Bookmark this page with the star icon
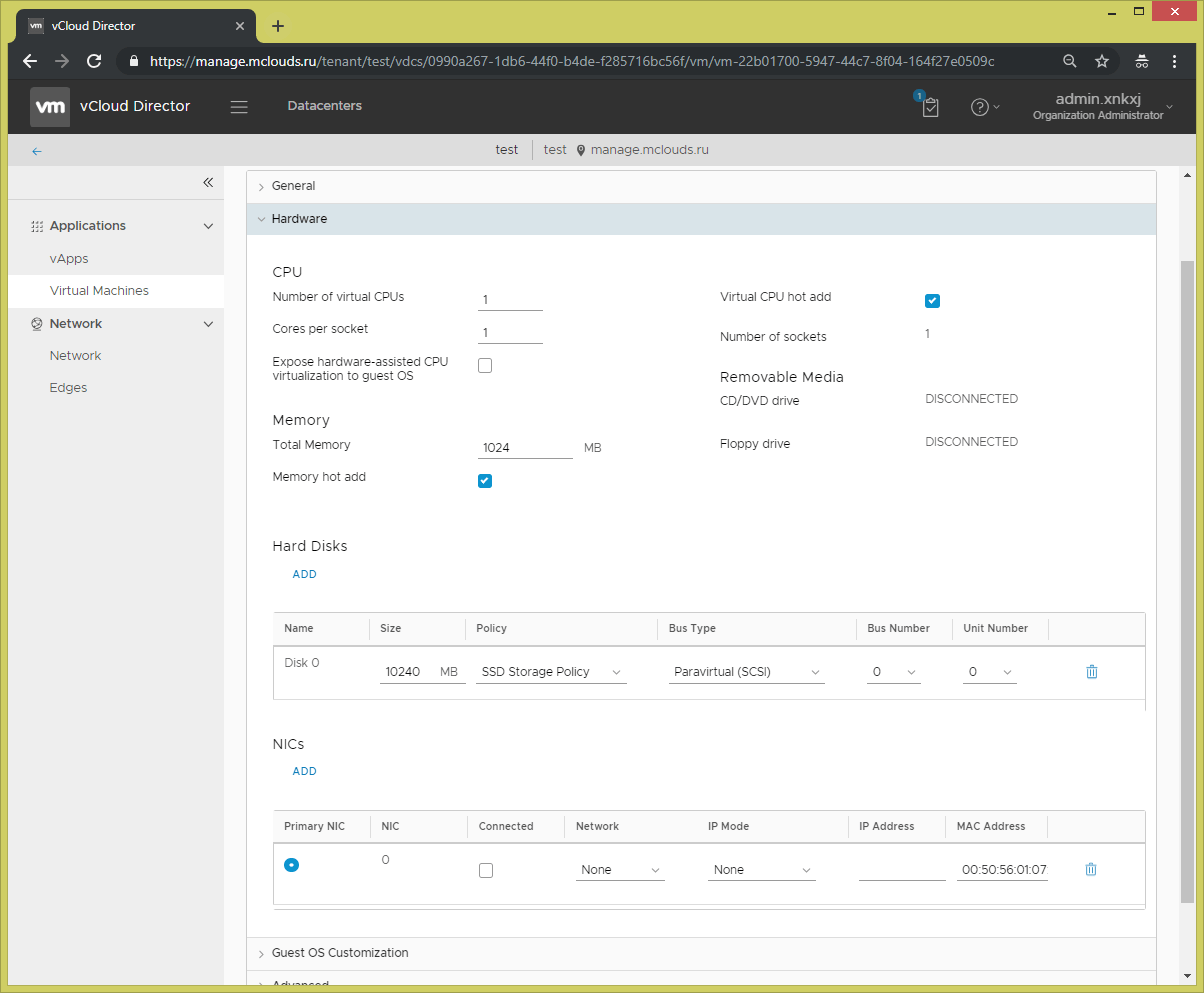The image size is (1204, 993). [x=1102, y=61]
